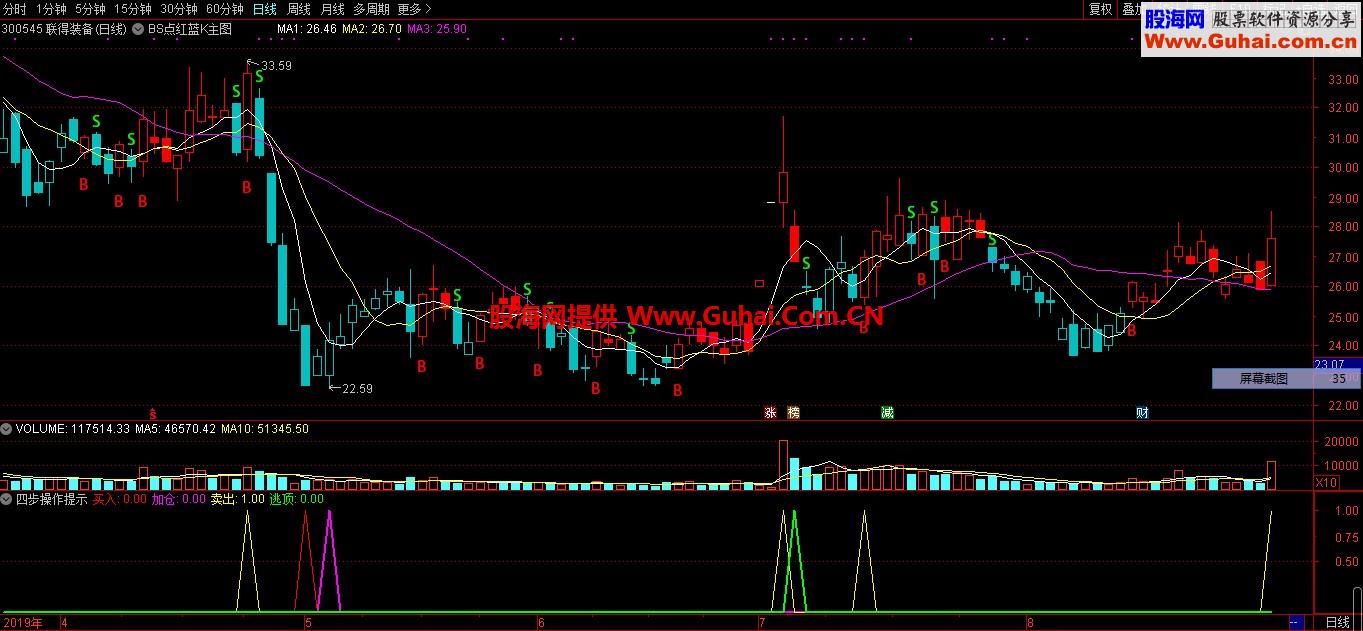Click the 20000 volume axis label
Image resolution: width=1363 pixels, height=631 pixels.
click(x=1339, y=441)
